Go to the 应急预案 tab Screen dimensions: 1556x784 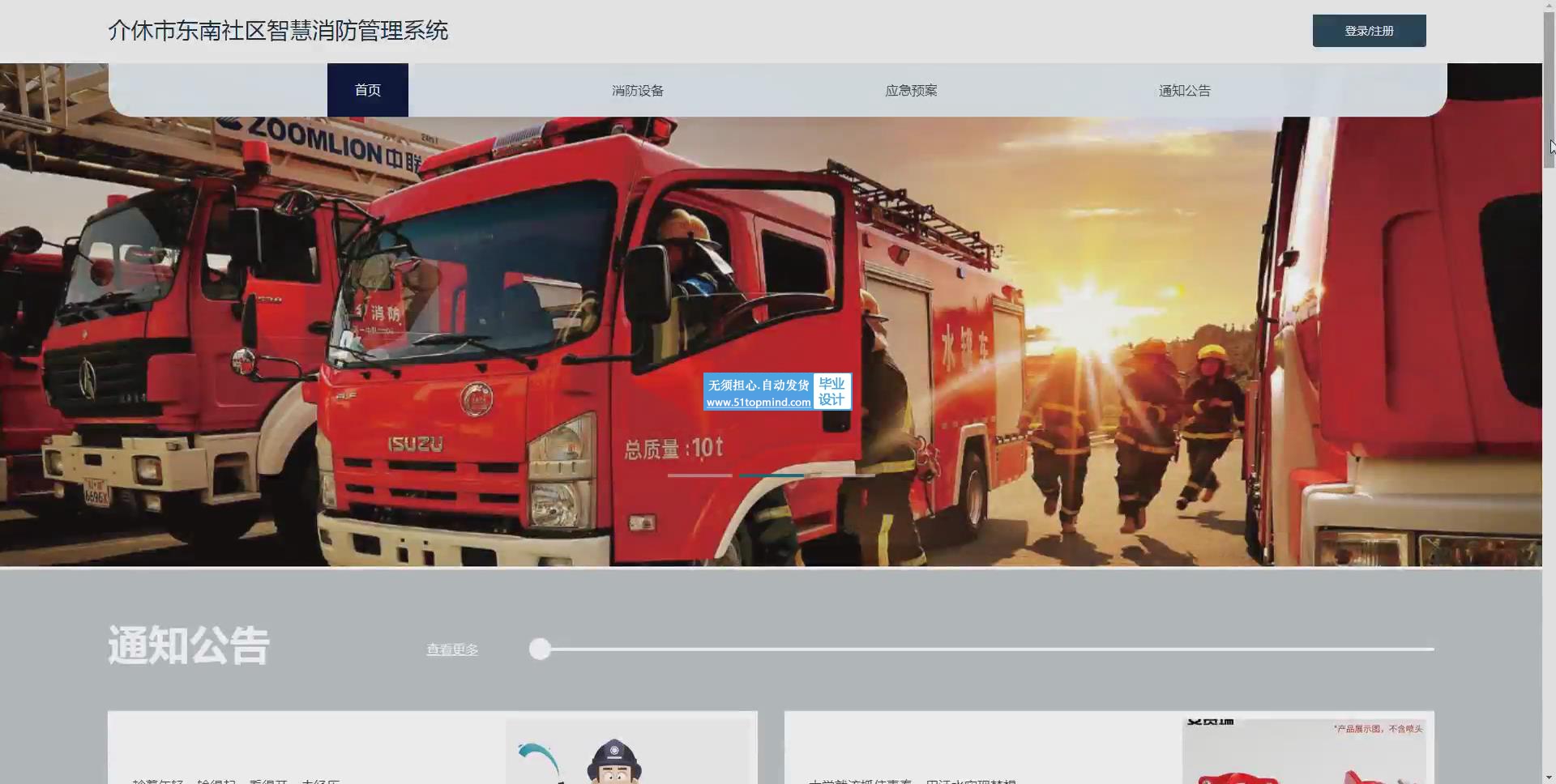coord(911,91)
